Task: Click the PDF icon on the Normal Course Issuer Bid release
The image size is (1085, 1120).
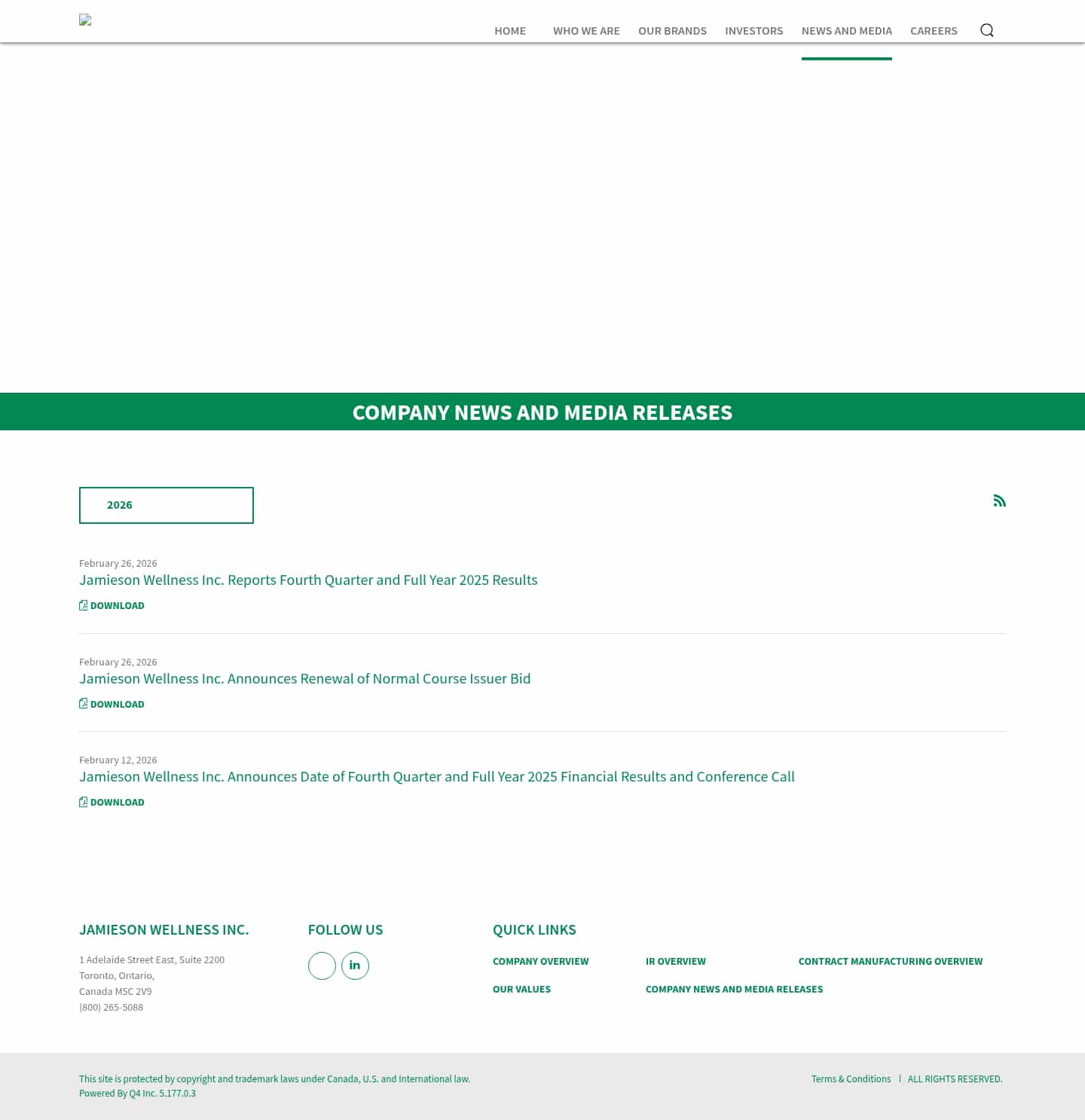Action: [84, 702]
